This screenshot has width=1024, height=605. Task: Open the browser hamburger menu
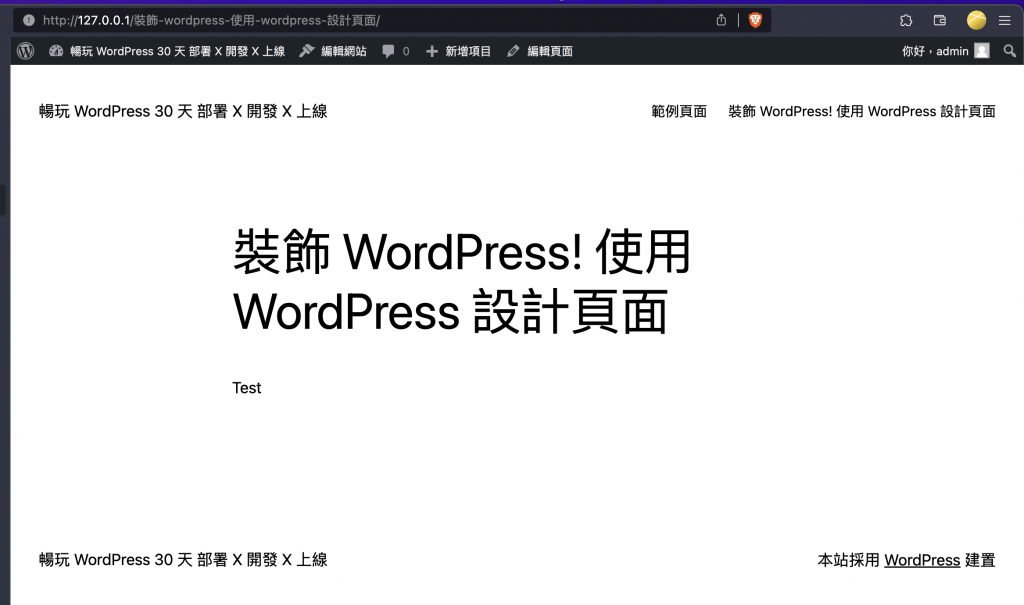[1004, 20]
